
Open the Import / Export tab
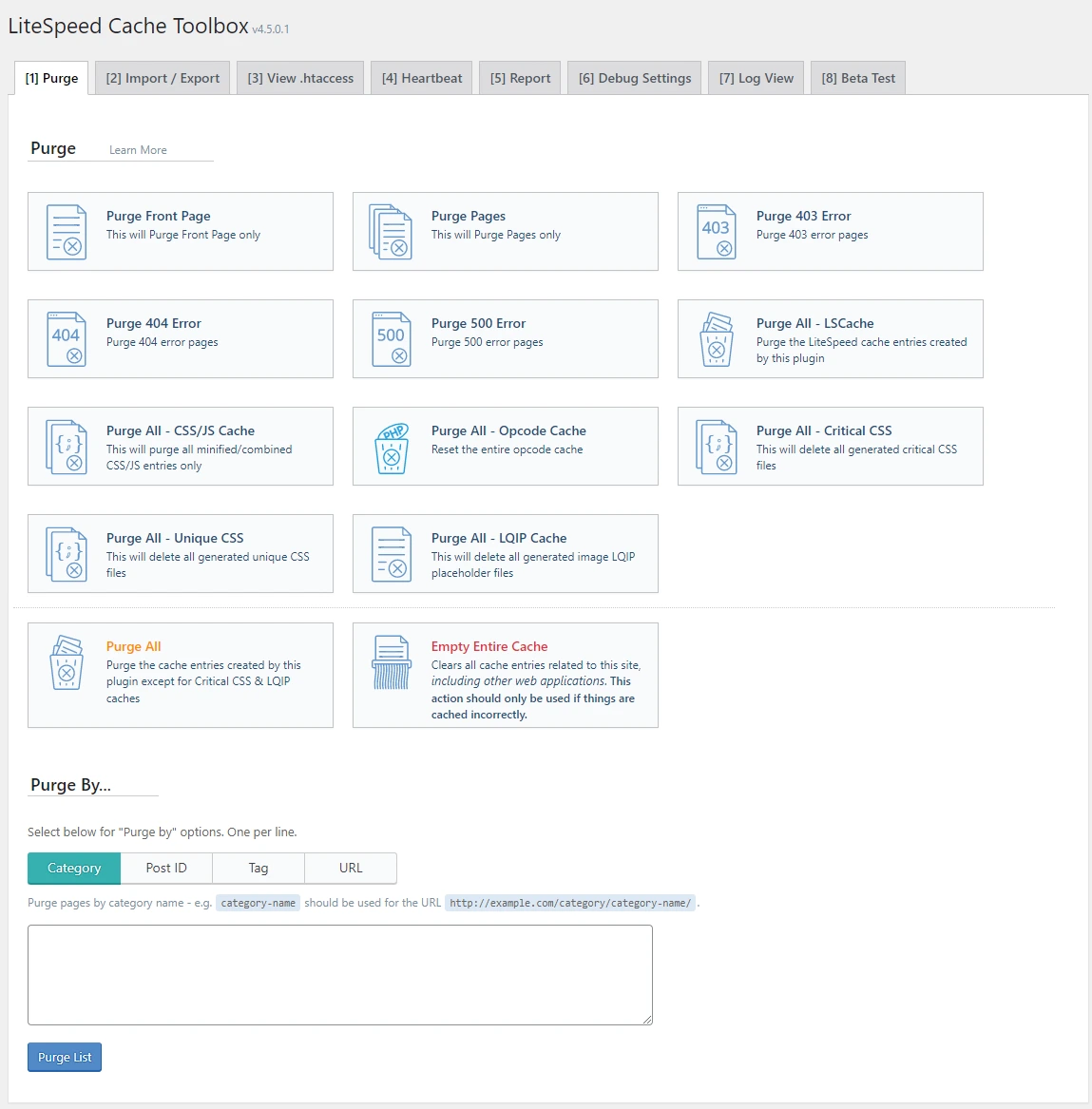(x=163, y=78)
